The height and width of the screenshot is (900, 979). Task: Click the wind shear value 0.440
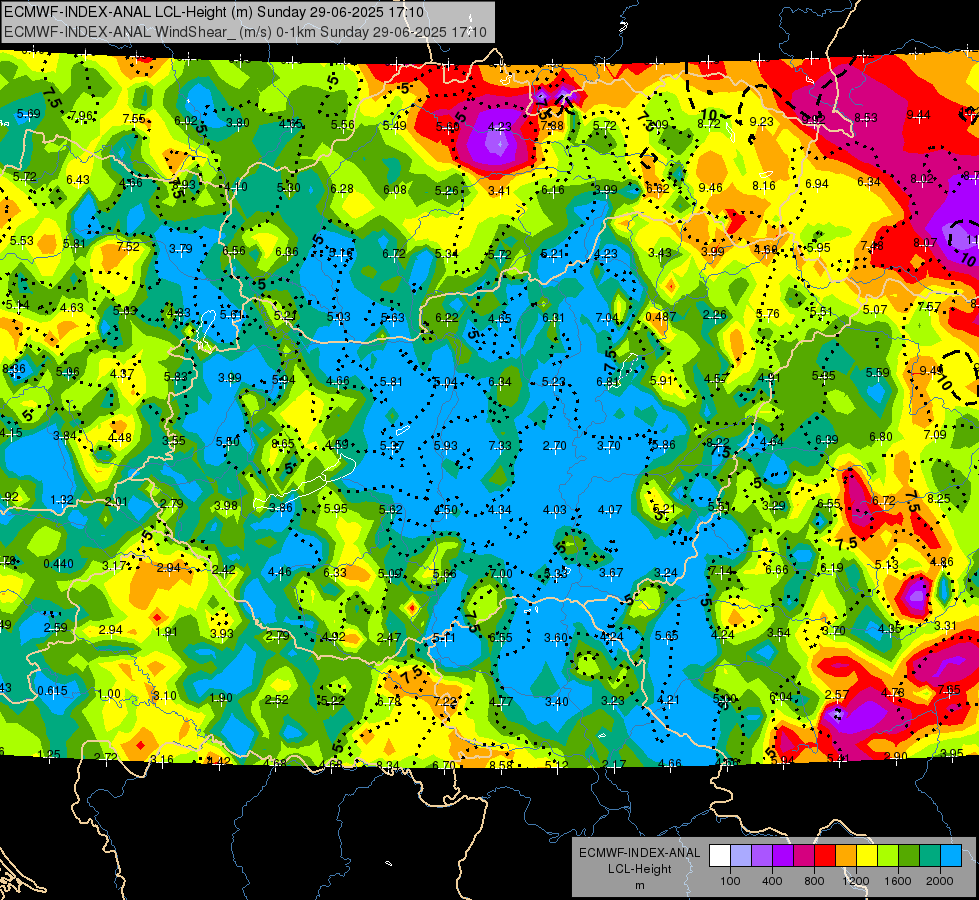pos(59,564)
